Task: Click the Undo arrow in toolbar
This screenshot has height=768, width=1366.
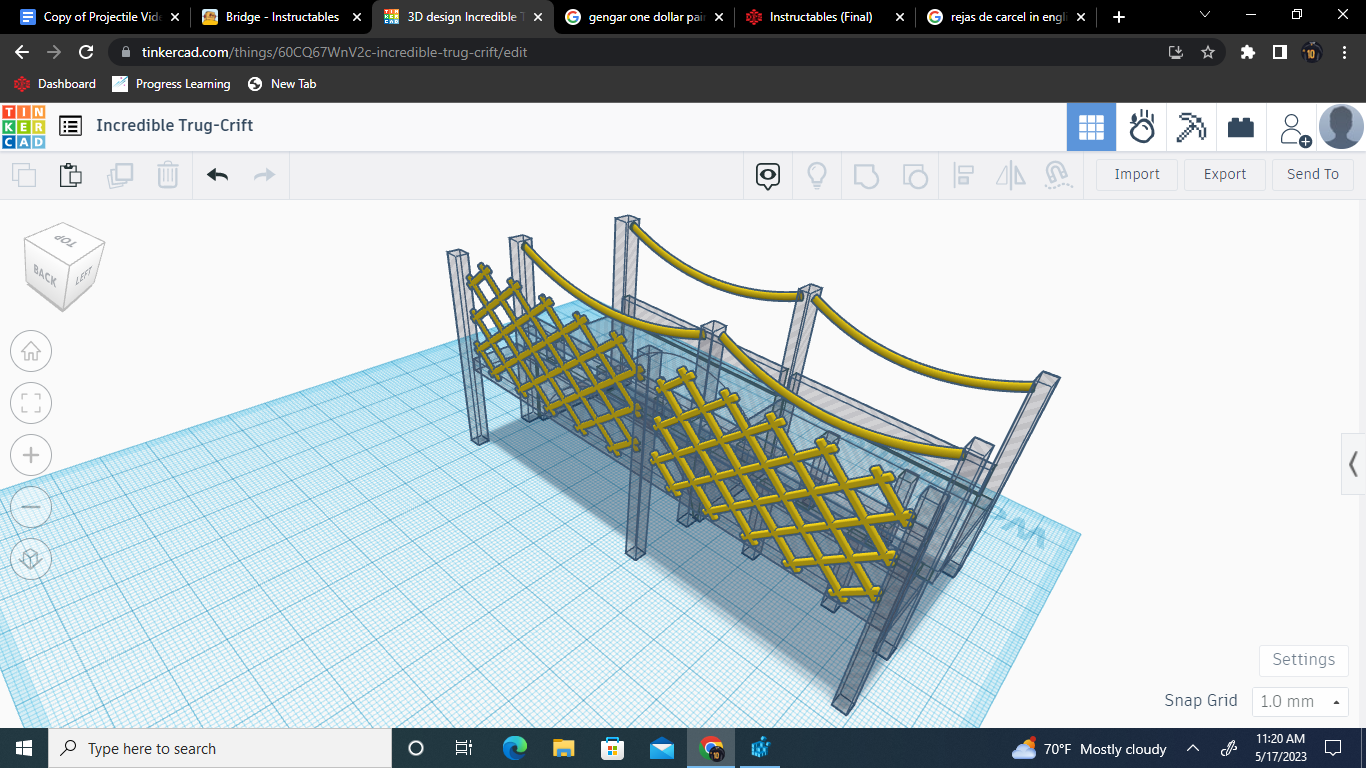Action: pos(217,175)
